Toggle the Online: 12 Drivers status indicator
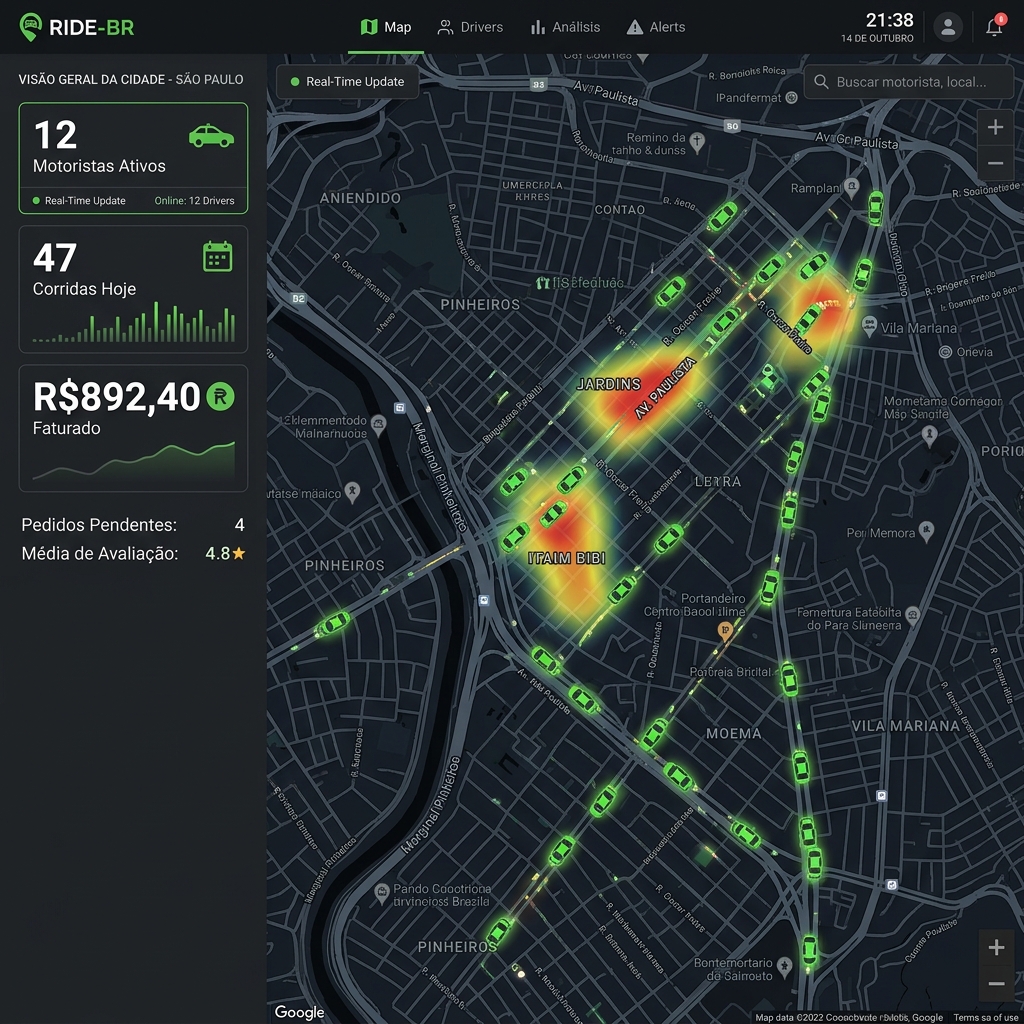The image size is (1024, 1024). click(x=195, y=200)
